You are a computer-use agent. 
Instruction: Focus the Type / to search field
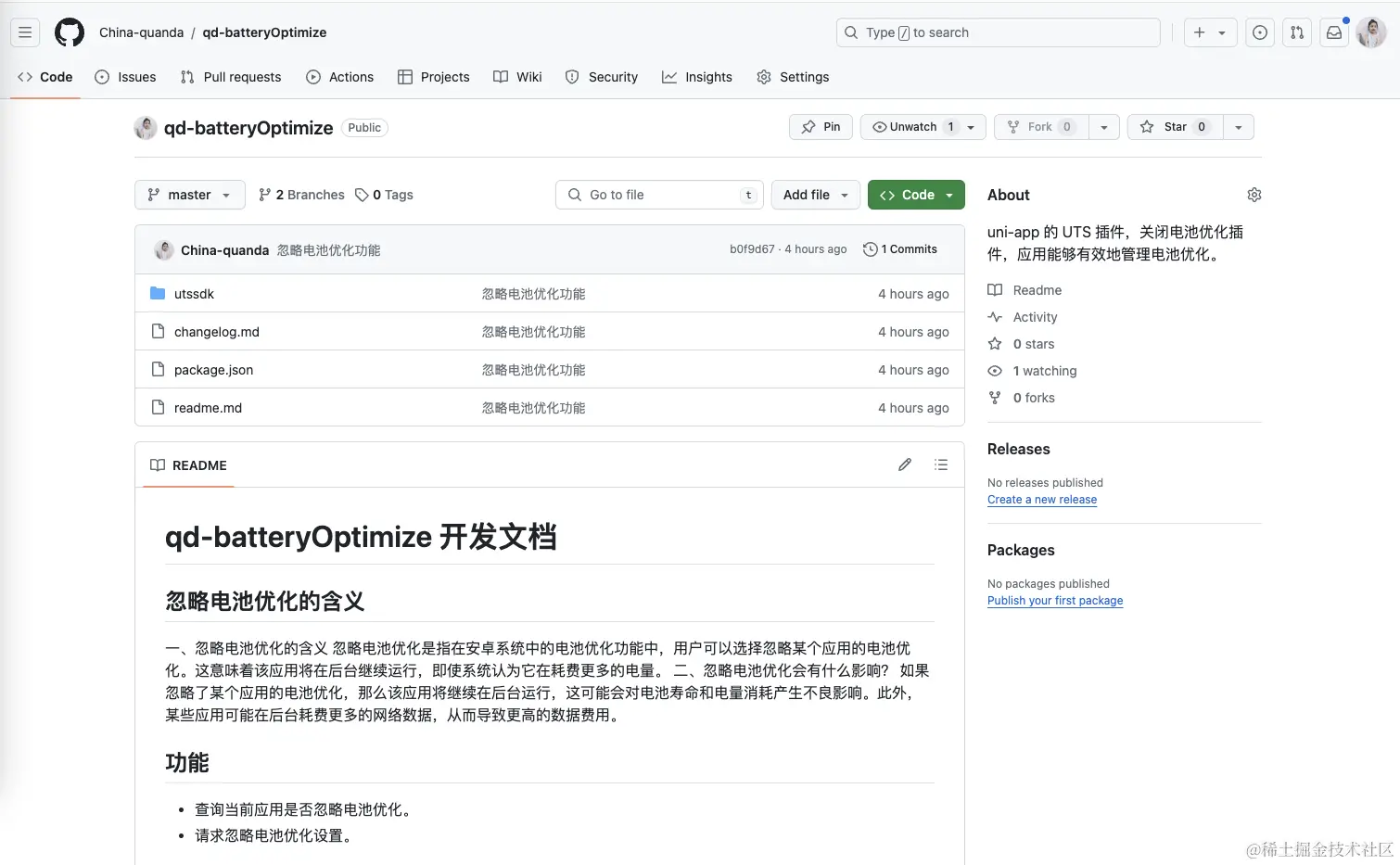[999, 32]
